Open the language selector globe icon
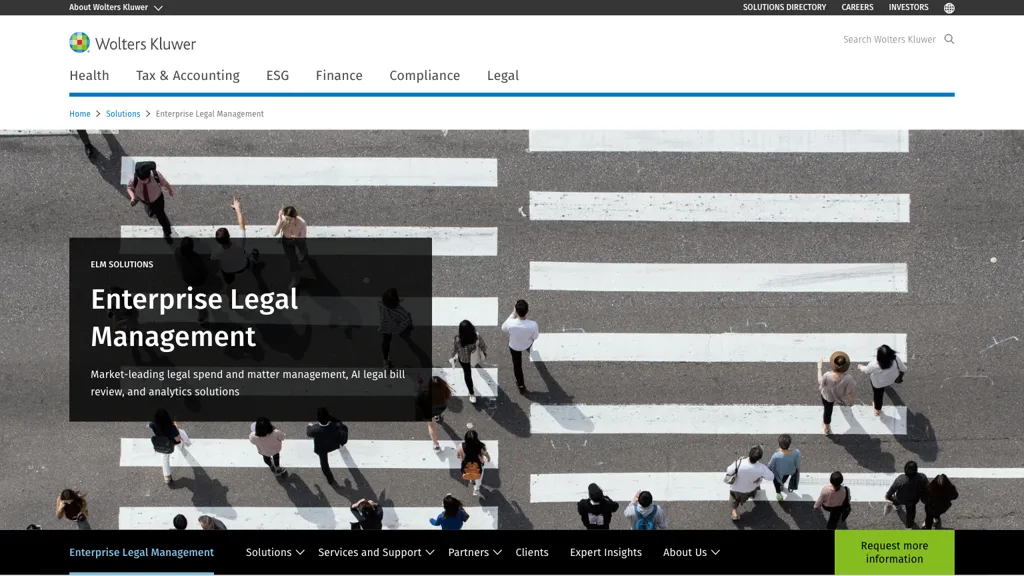Viewport: 1024px width, 576px height. click(x=949, y=8)
